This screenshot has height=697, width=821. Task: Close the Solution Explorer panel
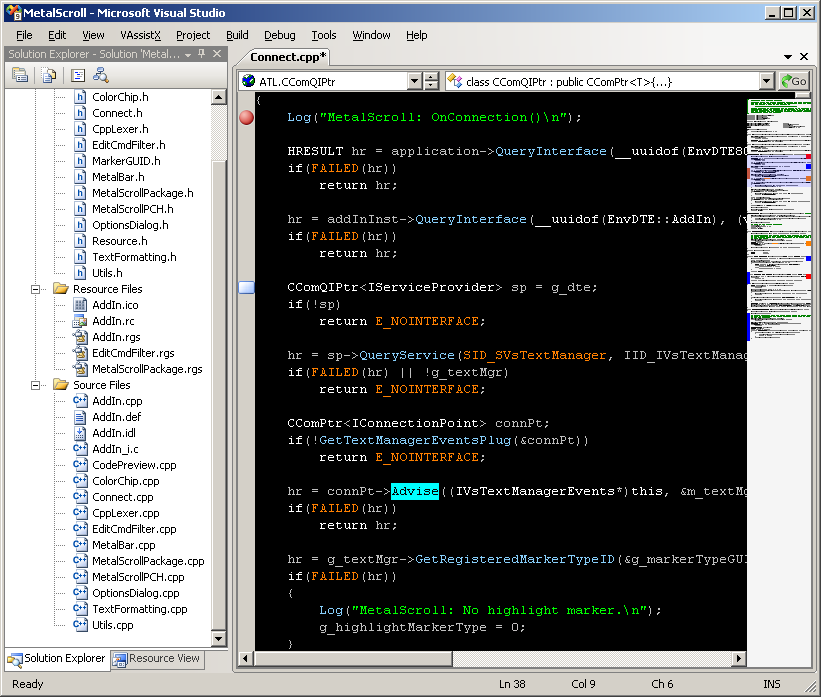tap(217, 53)
